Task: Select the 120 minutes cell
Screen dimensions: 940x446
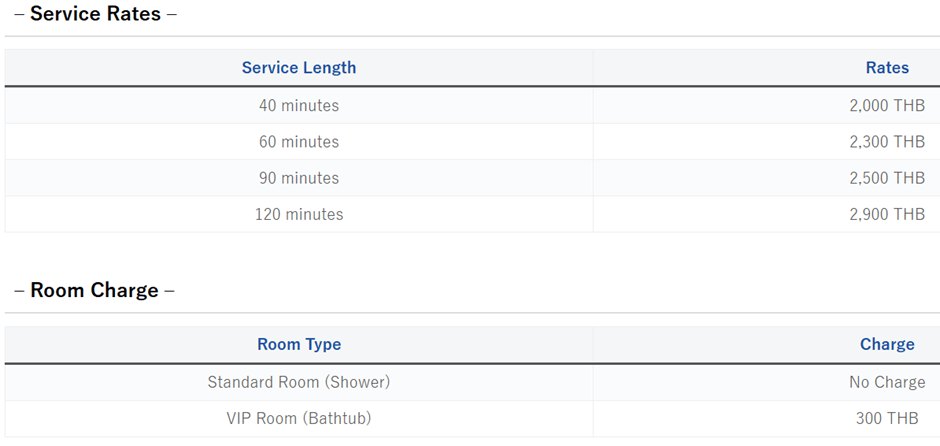Action: (x=299, y=214)
